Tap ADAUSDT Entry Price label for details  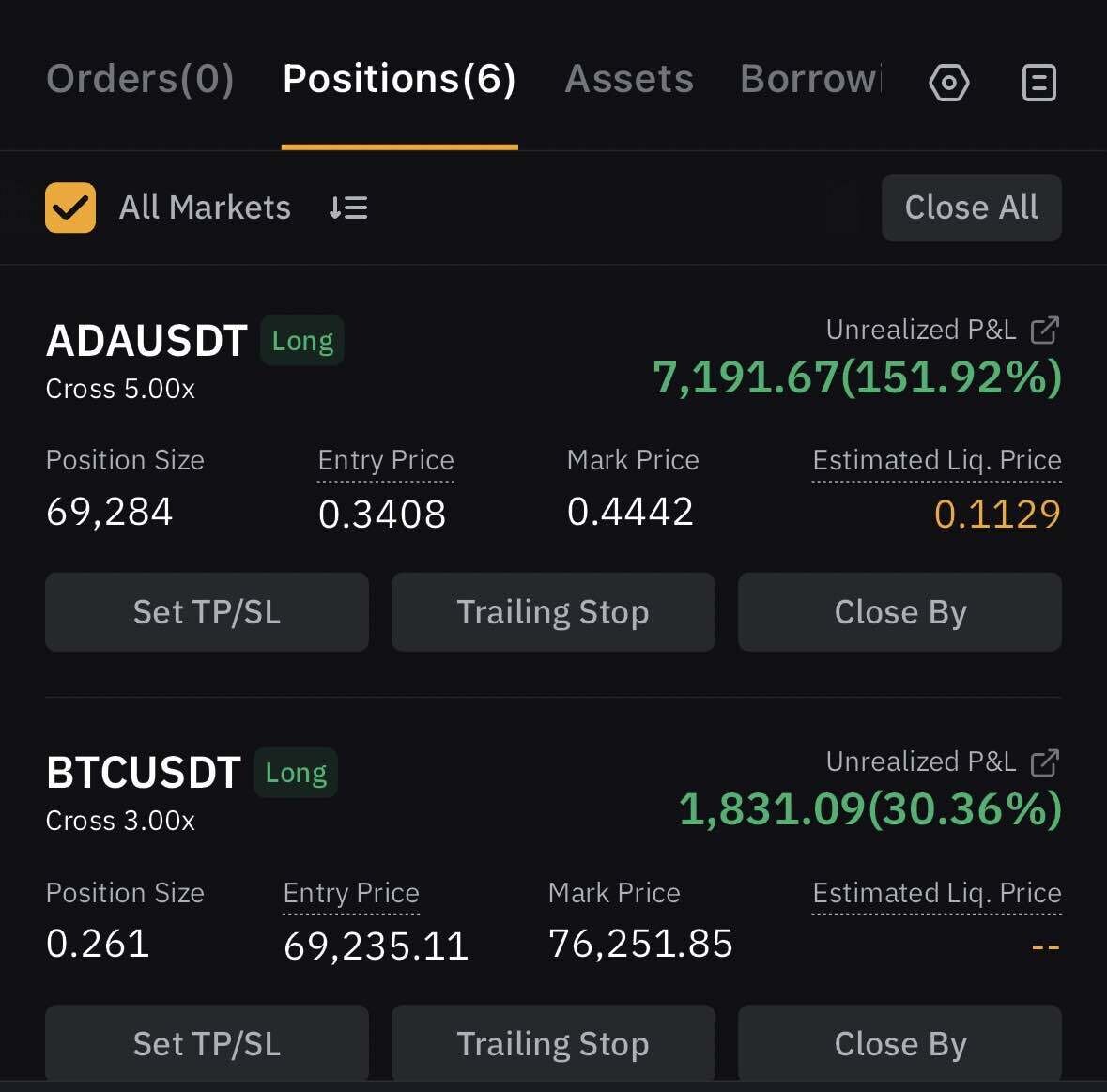[386, 460]
